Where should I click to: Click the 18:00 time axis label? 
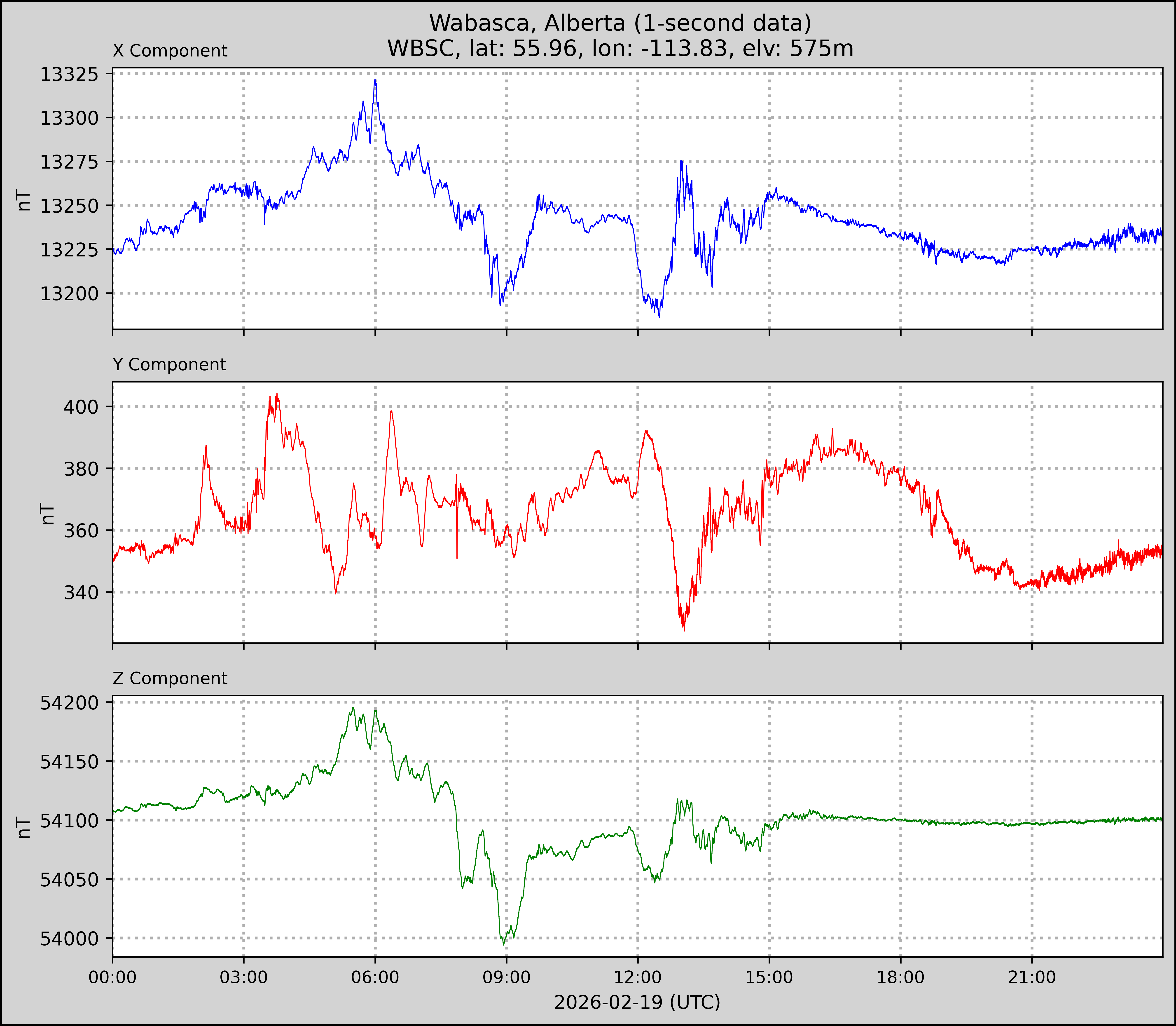click(901, 978)
